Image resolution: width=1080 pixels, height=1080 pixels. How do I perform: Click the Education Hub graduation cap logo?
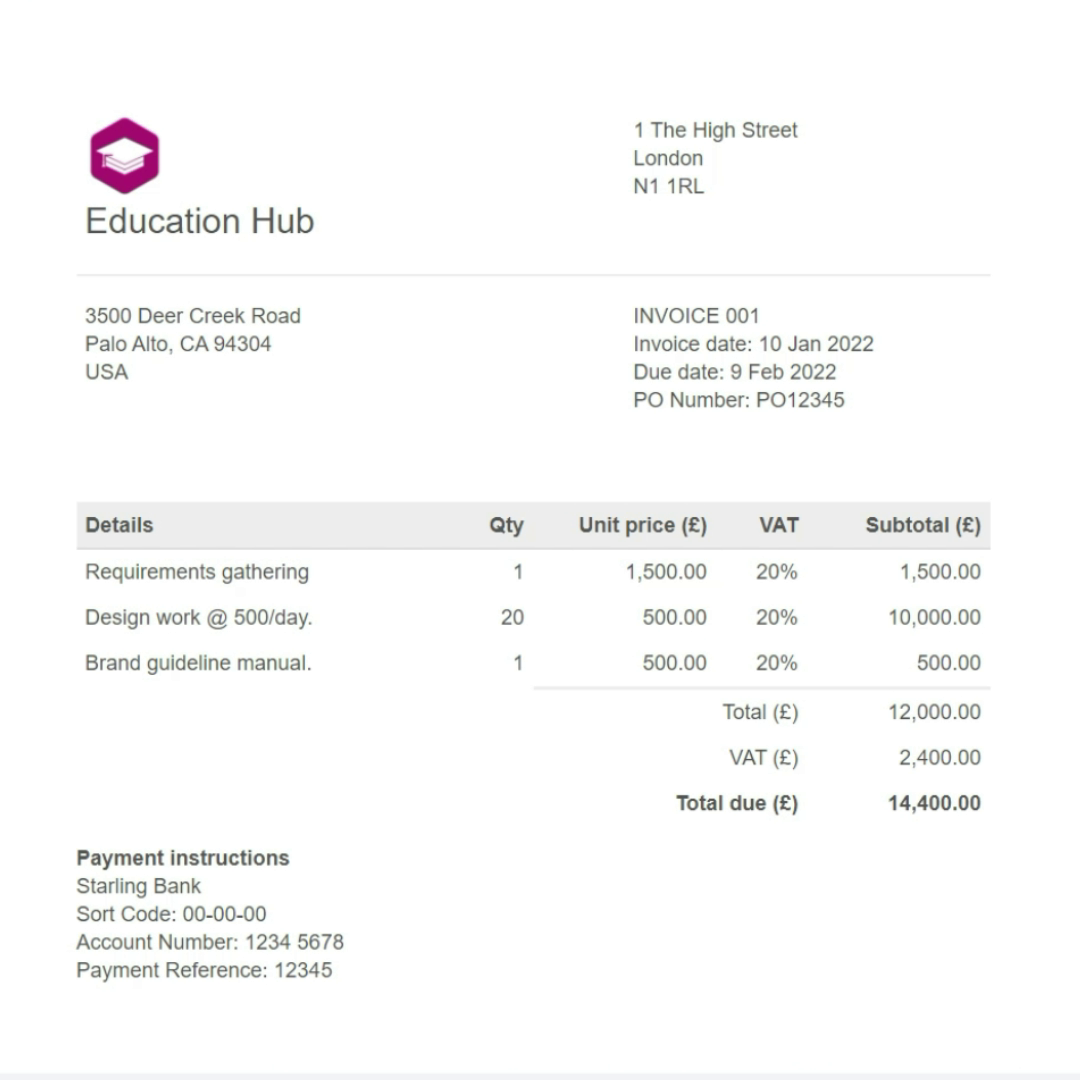click(124, 155)
